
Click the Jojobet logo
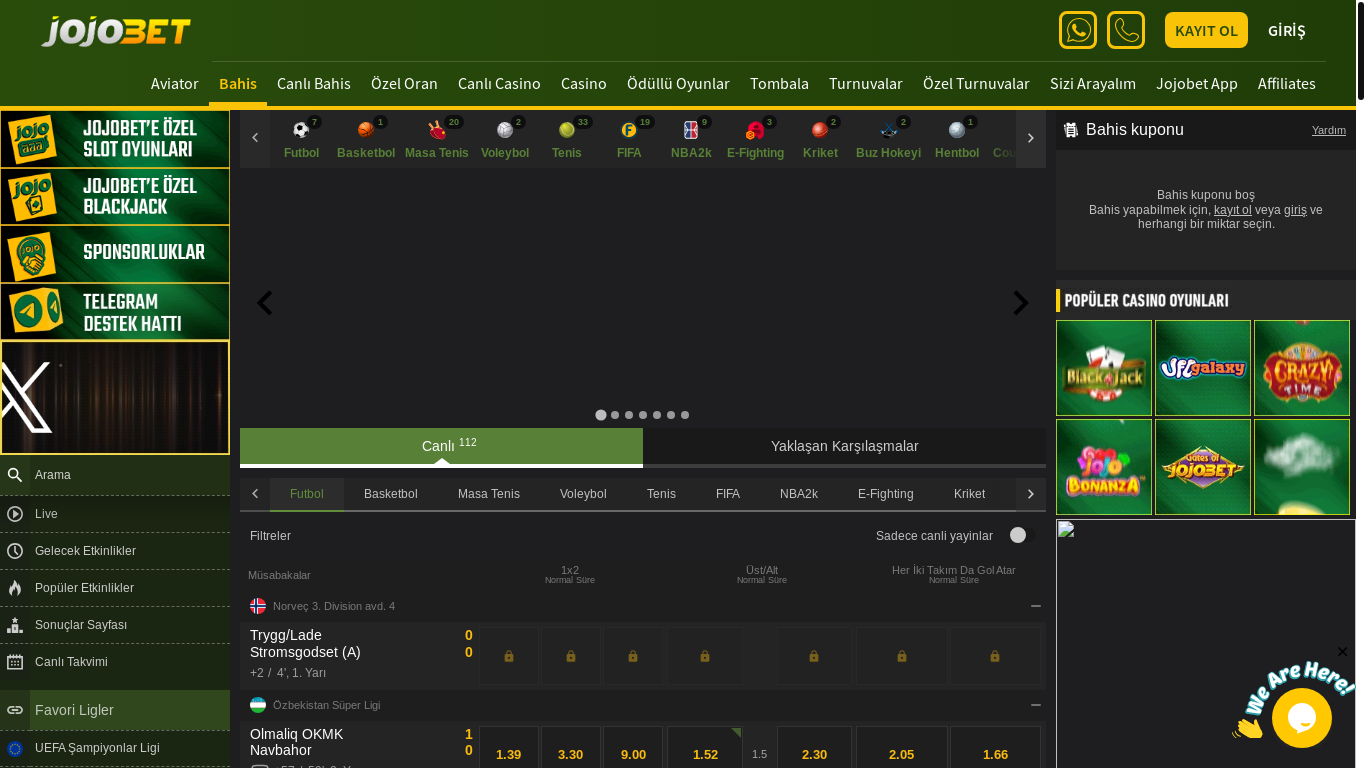tap(116, 31)
